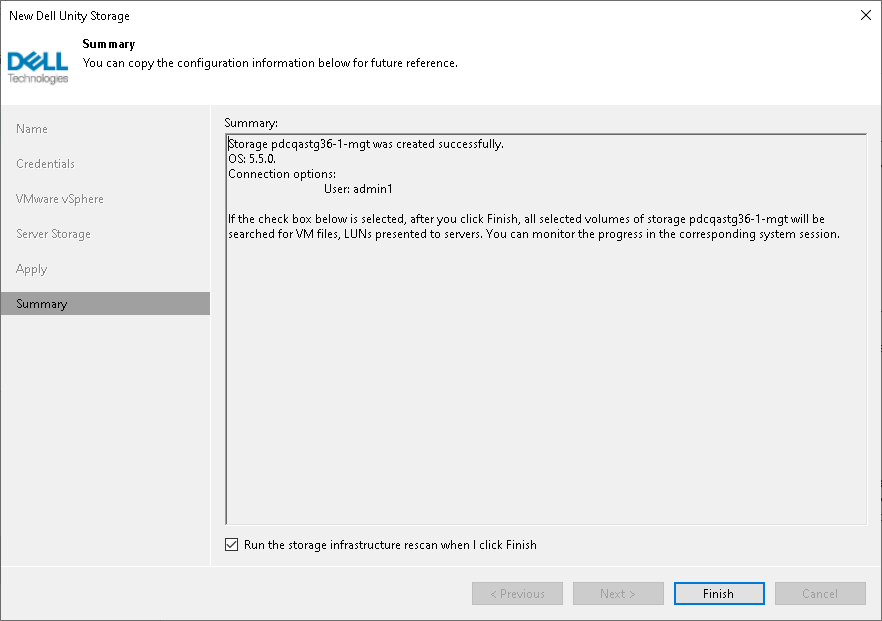Screen dimensions: 882x621
Task: Select the Name wizard step
Action: tap(32, 129)
